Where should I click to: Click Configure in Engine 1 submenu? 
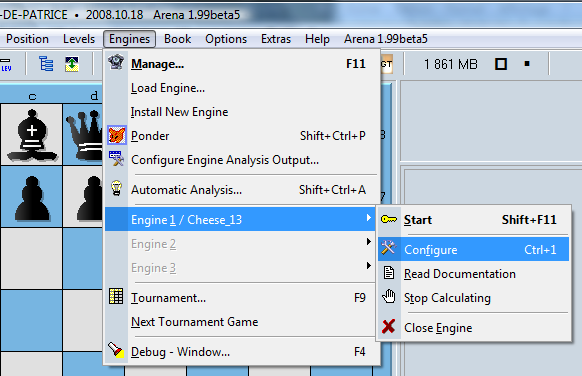[474, 249]
